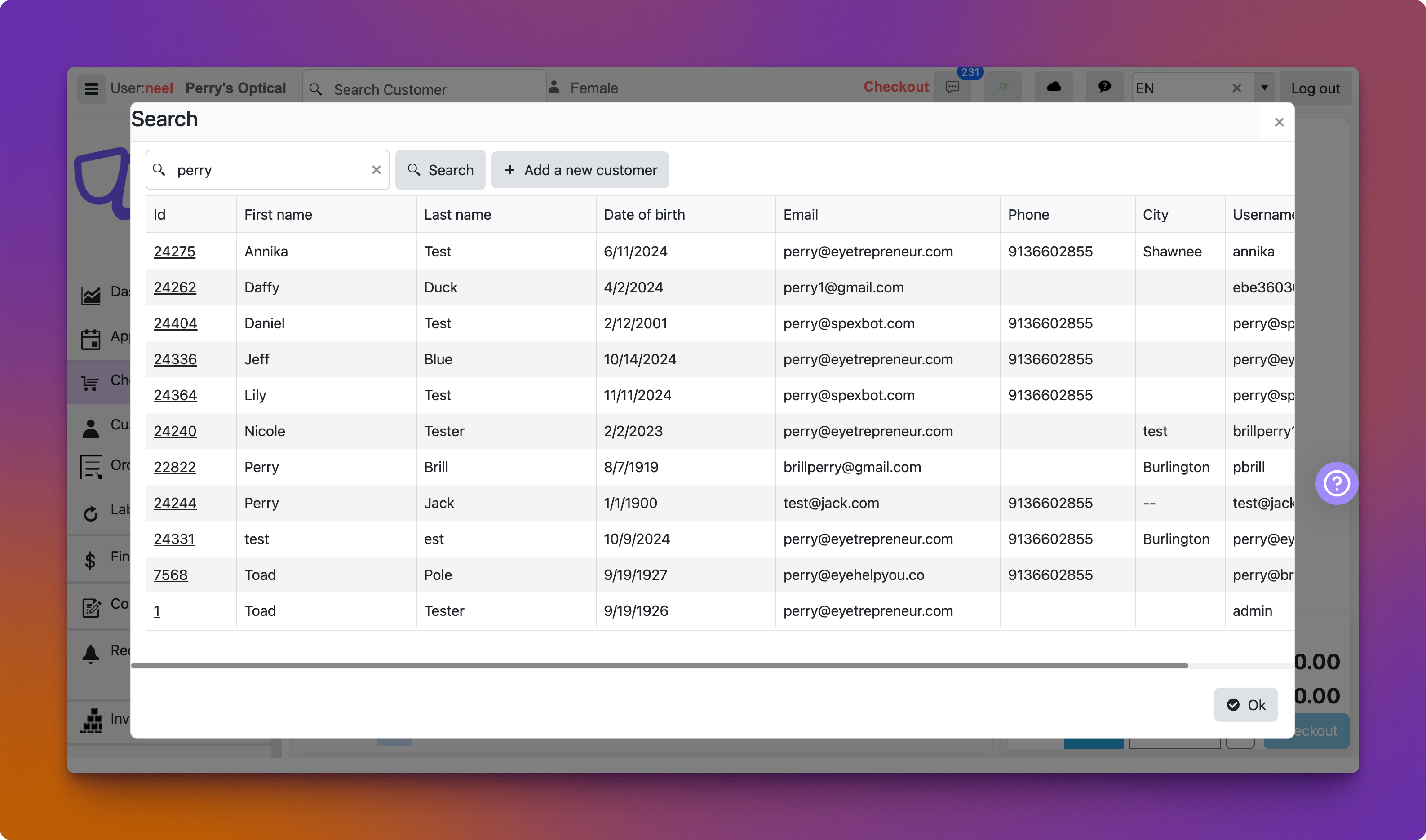
Task: Click the cloud sync icon in header
Action: [1053, 87]
